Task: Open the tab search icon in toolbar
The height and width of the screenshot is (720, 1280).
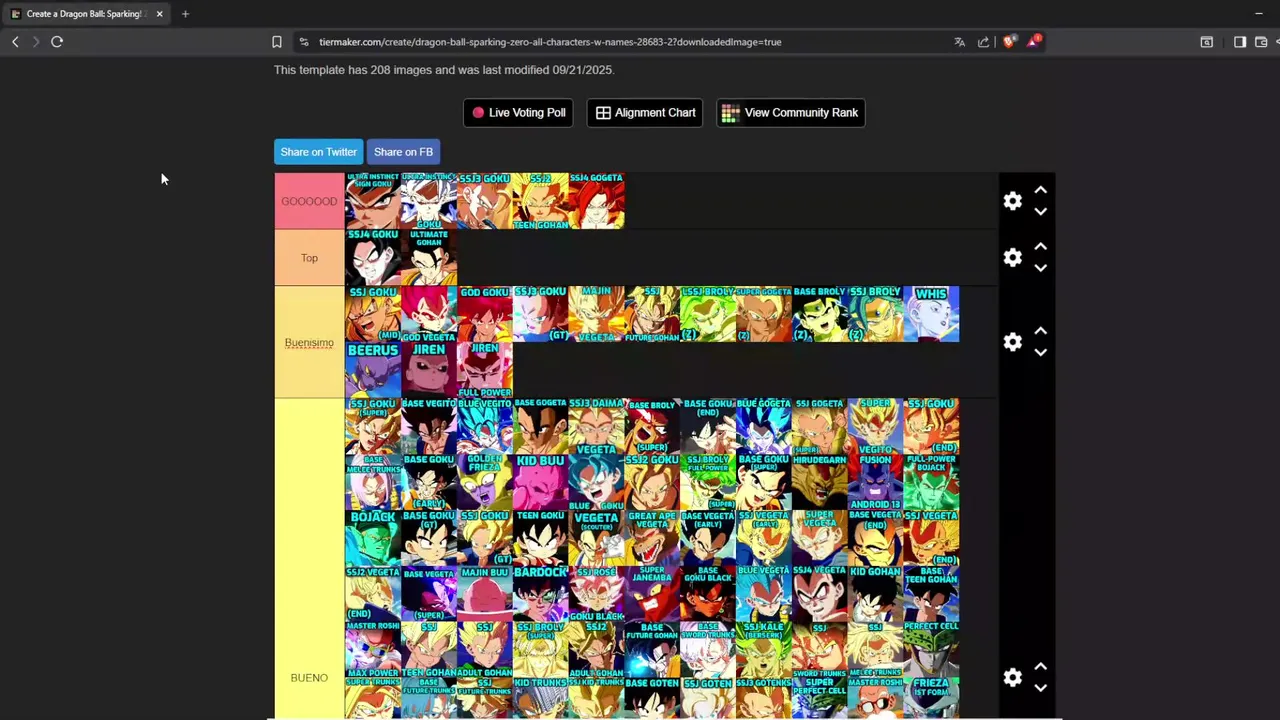Action: [1207, 42]
